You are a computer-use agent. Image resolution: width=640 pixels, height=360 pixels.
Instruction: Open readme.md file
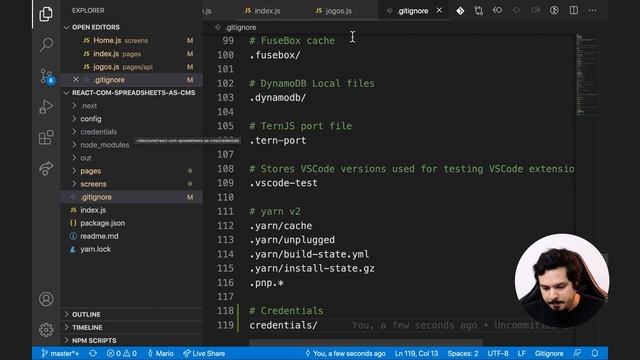tap(132, 236)
